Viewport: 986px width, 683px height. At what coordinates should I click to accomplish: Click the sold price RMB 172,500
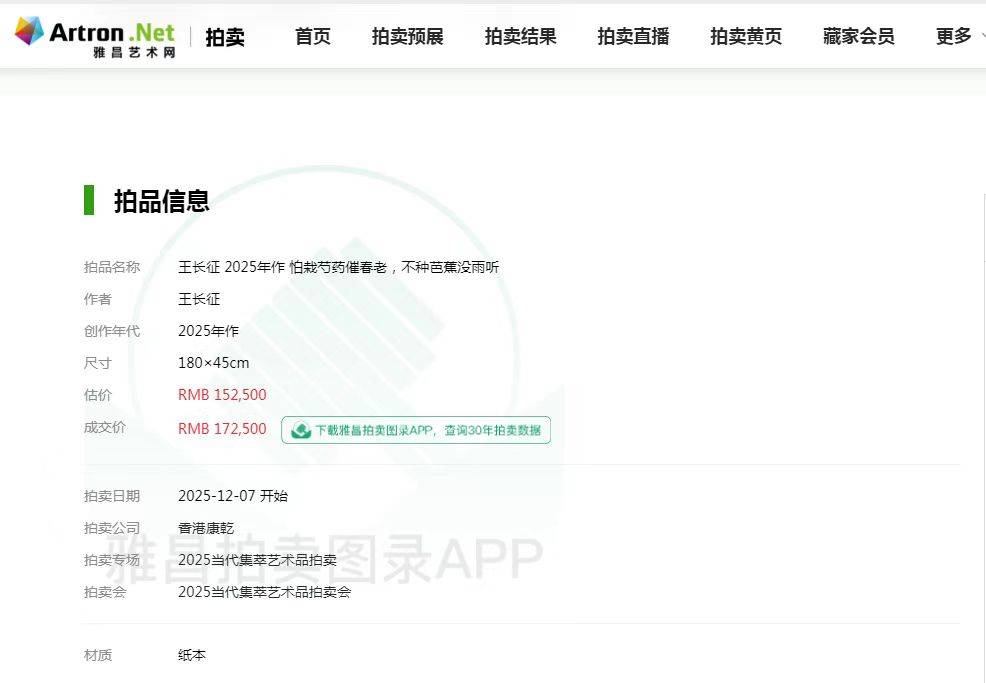tap(222, 429)
